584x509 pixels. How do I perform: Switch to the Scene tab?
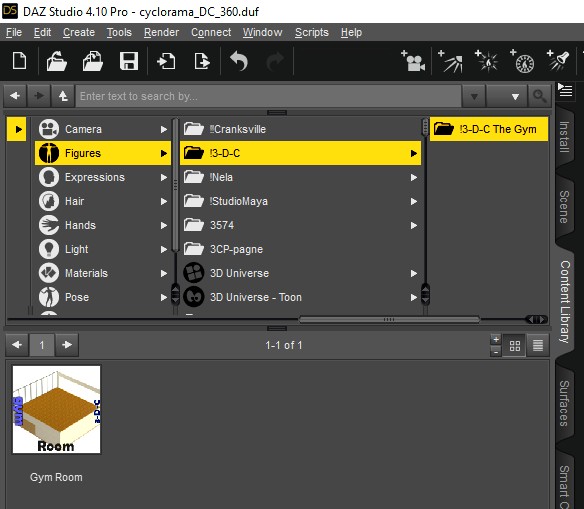564,207
